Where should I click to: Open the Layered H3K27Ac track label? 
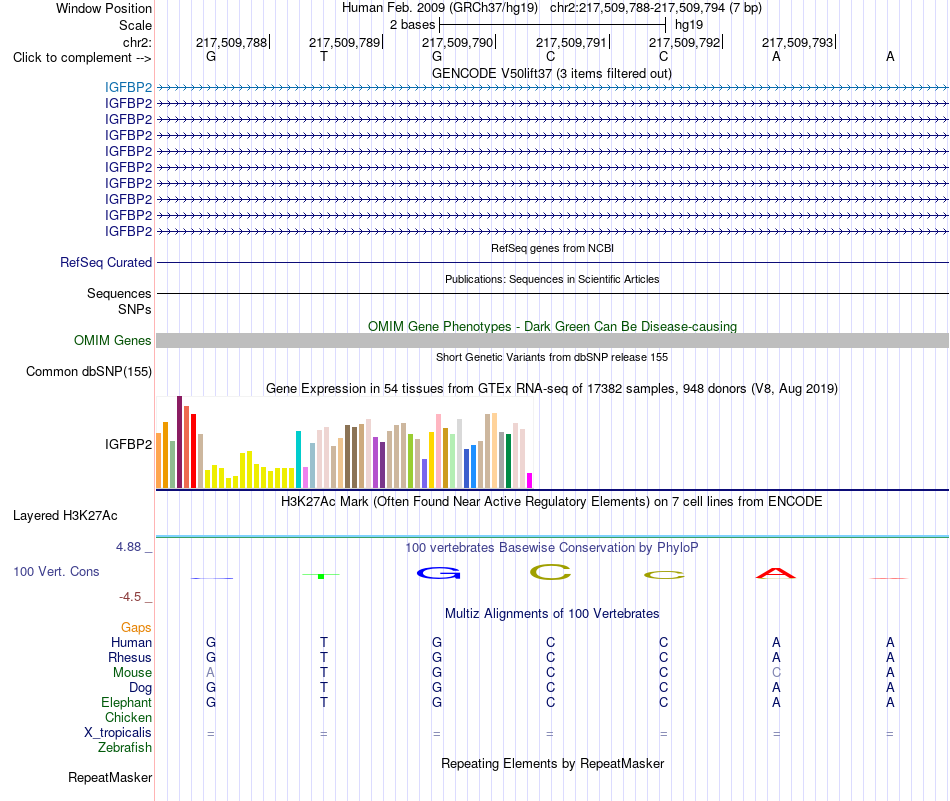point(65,516)
